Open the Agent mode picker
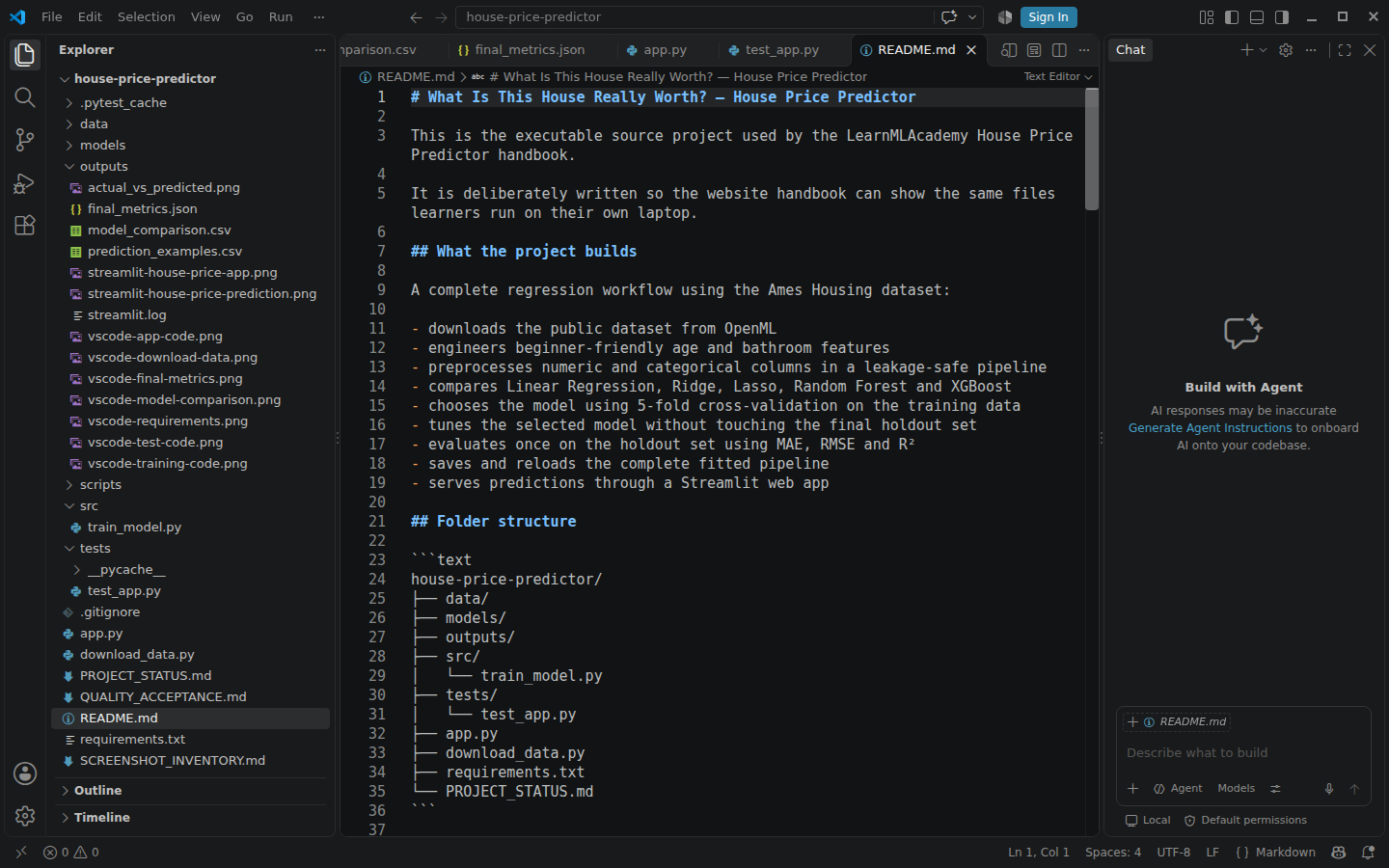Image resolution: width=1389 pixels, height=868 pixels. coord(1179,789)
